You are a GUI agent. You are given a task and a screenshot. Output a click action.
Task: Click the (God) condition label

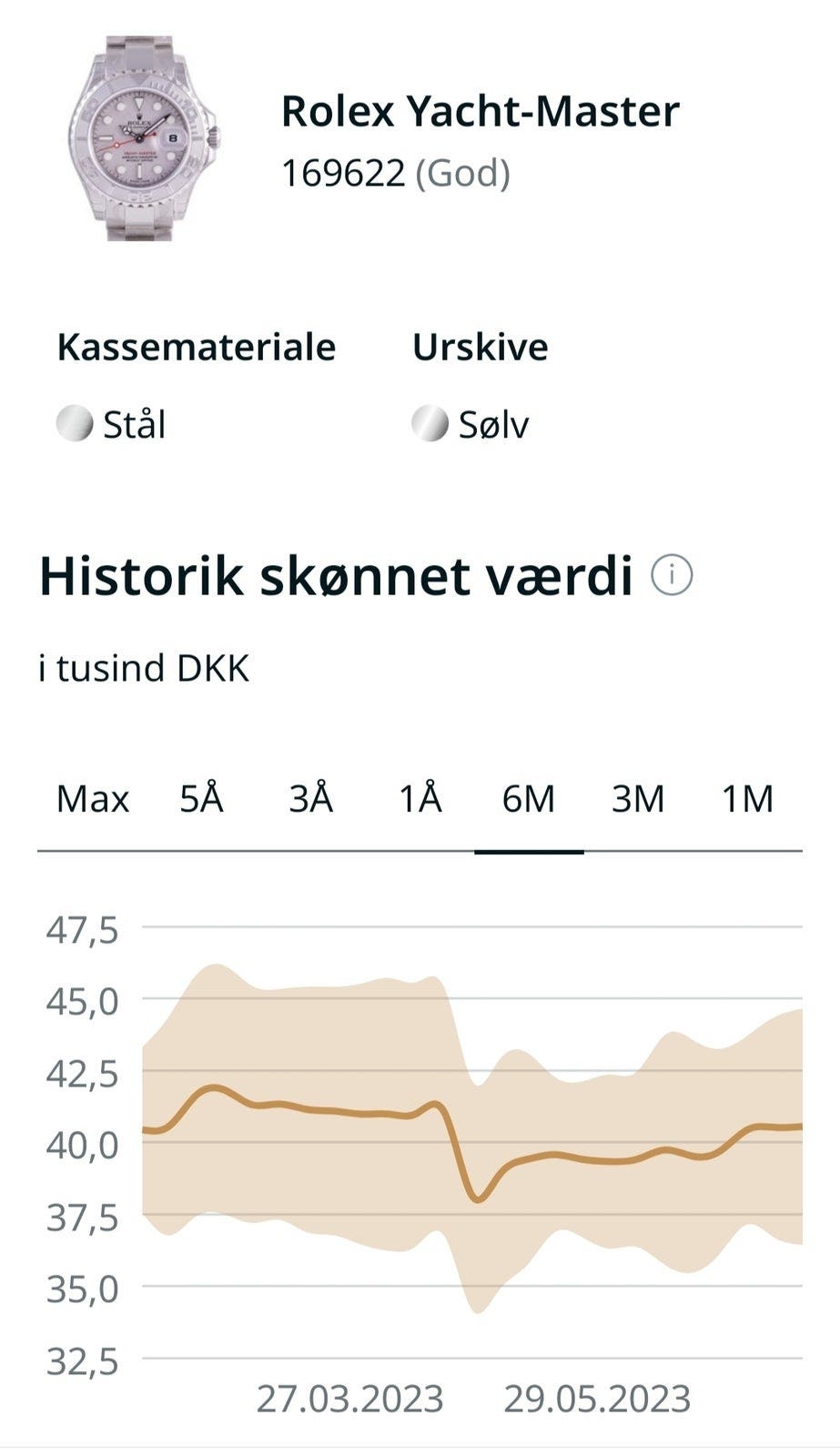click(x=462, y=173)
